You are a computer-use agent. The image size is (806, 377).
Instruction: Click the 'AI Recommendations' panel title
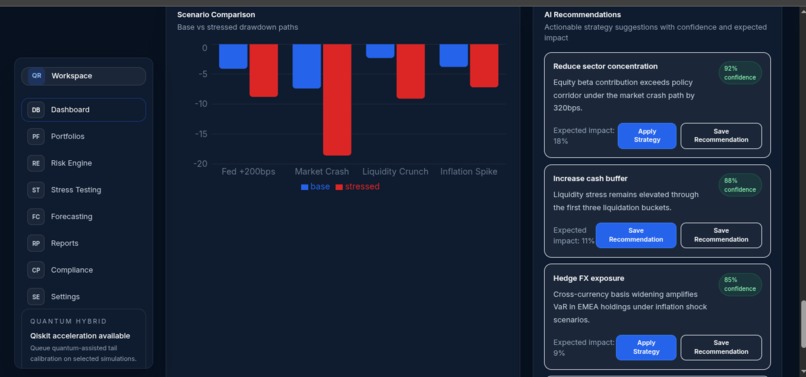[582, 15]
